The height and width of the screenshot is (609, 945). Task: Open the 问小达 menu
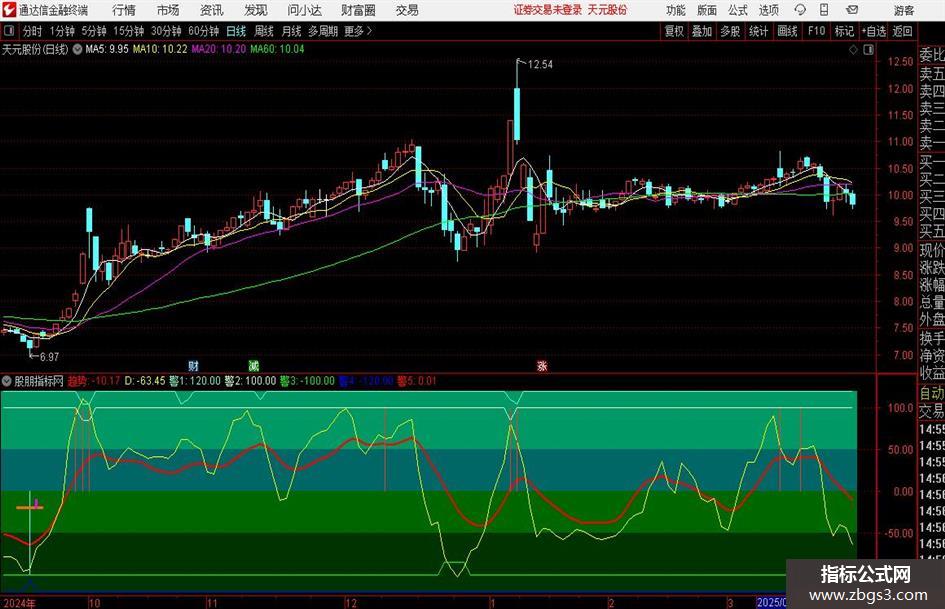coord(304,10)
